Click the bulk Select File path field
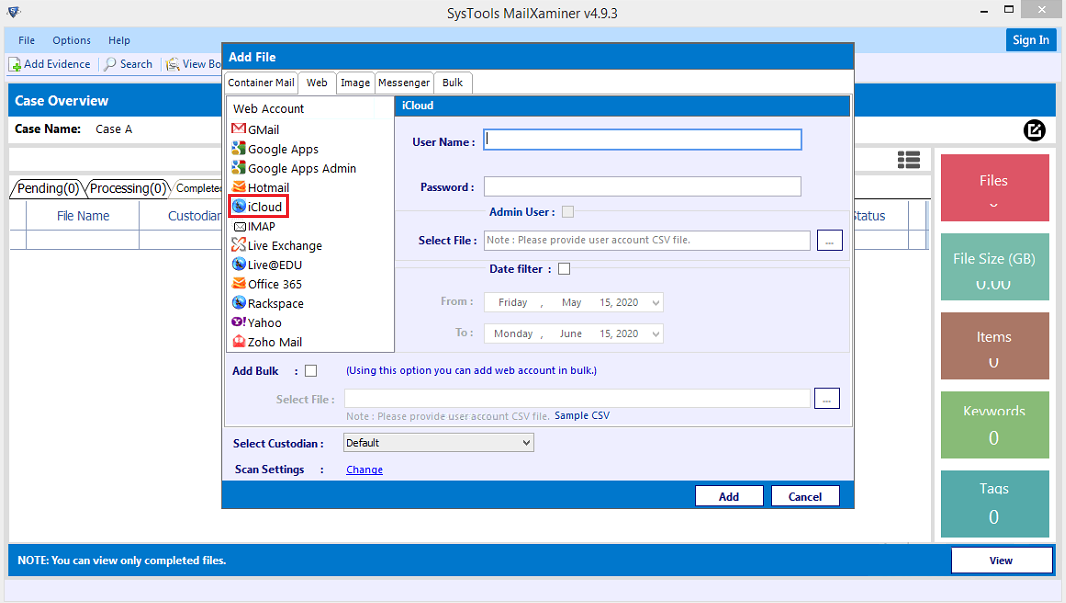This screenshot has width=1066, height=603. (x=577, y=399)
